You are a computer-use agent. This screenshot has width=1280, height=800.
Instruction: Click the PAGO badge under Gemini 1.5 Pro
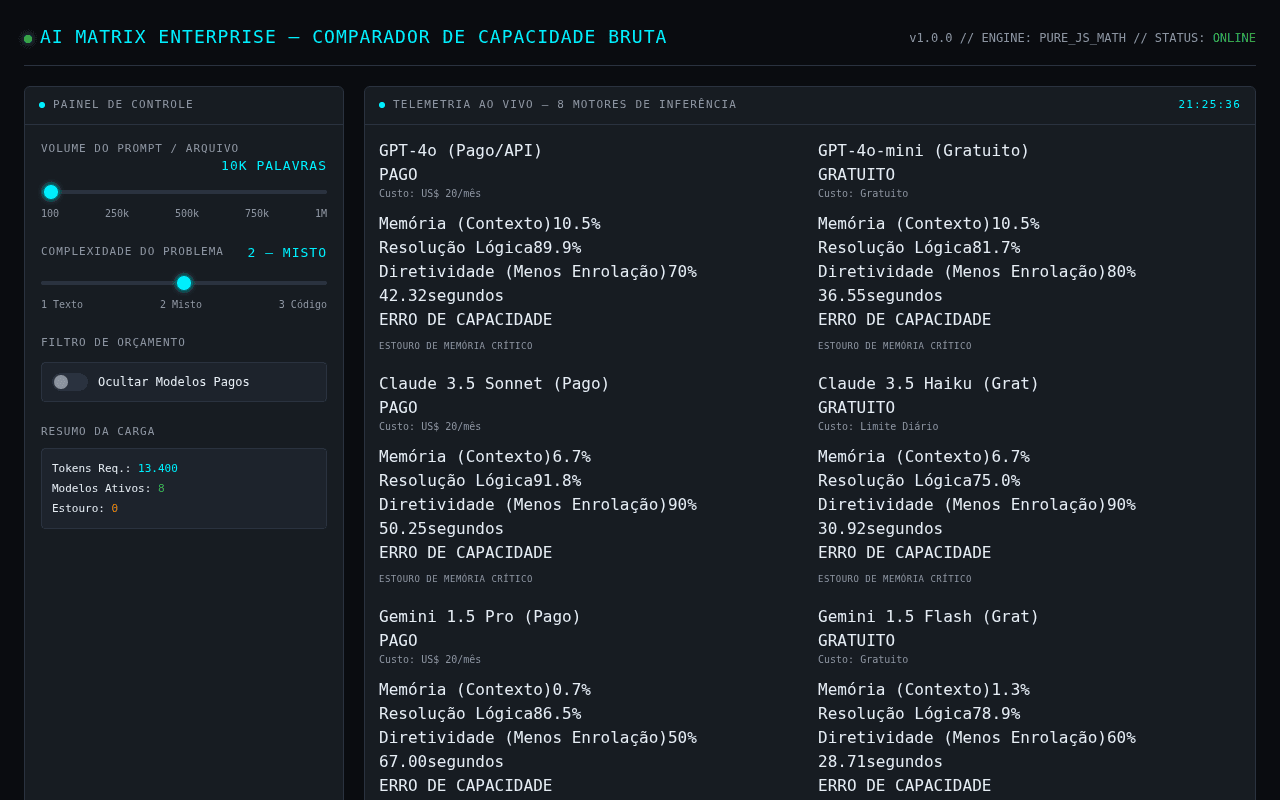(398, 641)
